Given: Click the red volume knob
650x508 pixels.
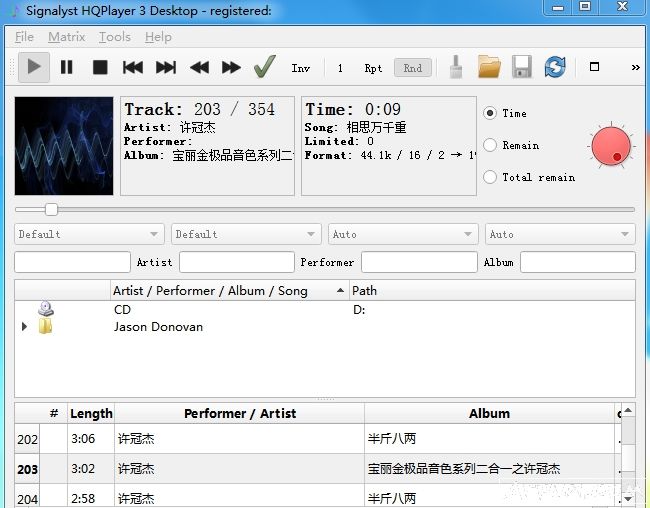Looking at the screenshot, I should 611,146.
